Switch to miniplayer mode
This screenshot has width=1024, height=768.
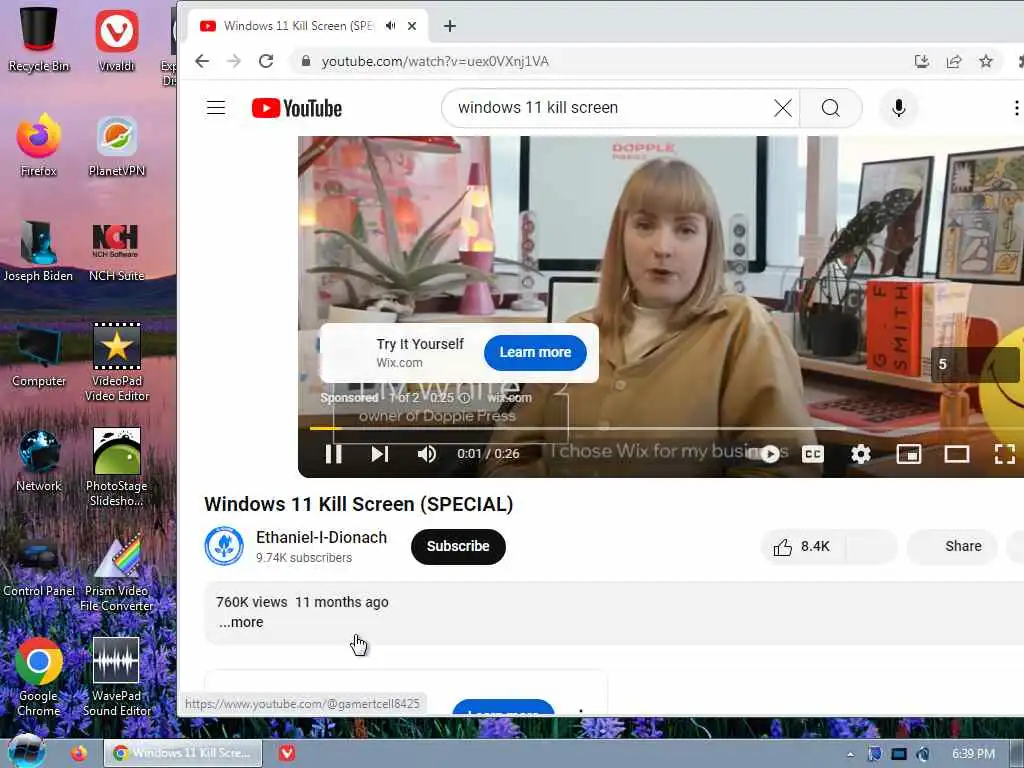tap(908, 453)
